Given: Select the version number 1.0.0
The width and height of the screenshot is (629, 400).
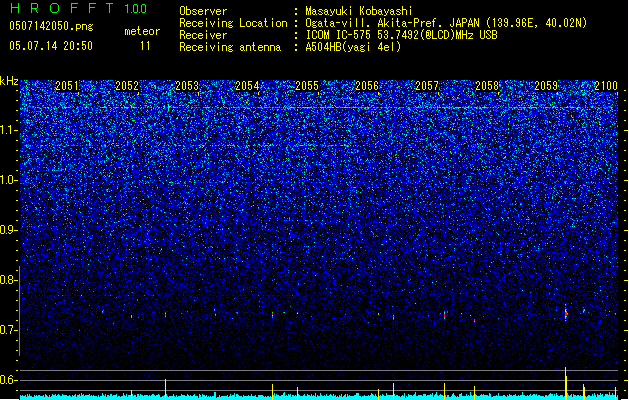Looking at the screenshot, I should 136,9.
